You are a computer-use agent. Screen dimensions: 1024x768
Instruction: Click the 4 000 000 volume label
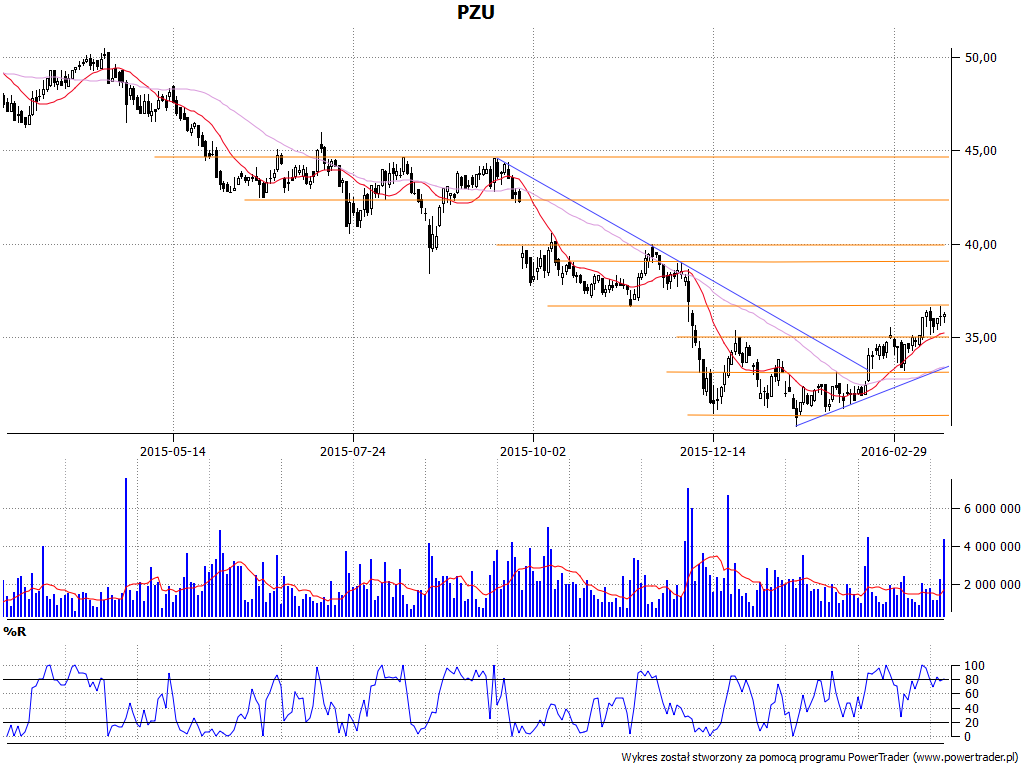tap(993, 547)
